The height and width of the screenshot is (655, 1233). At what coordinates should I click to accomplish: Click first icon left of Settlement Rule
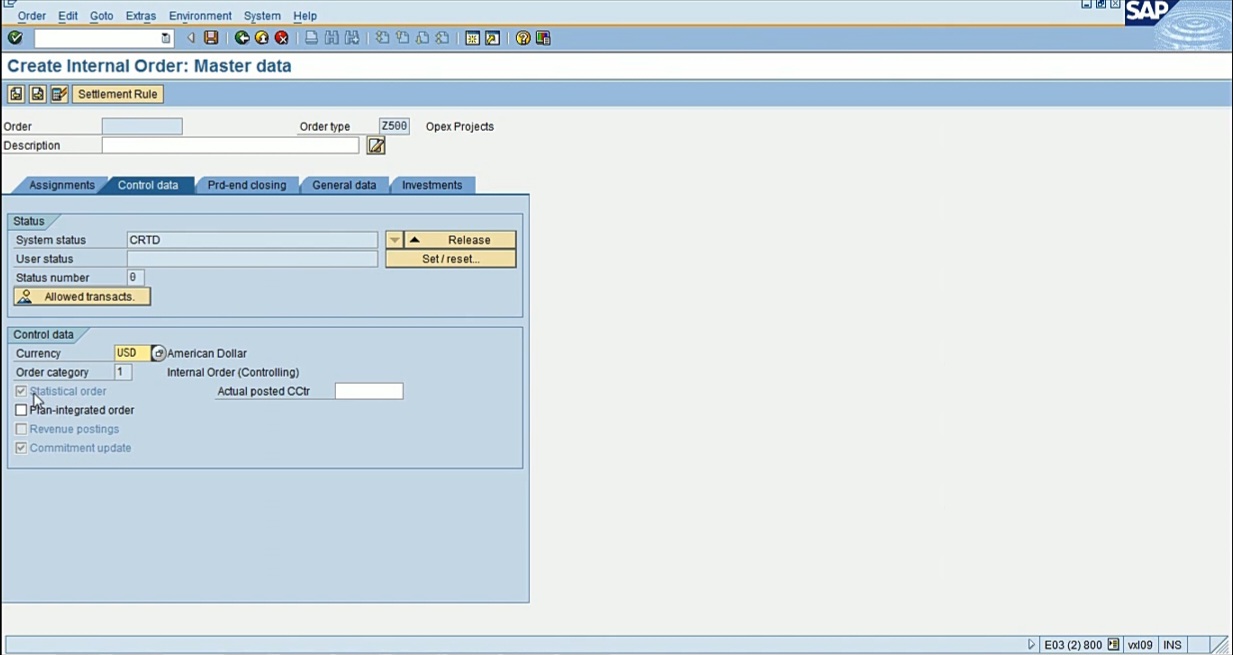point(16,94)
